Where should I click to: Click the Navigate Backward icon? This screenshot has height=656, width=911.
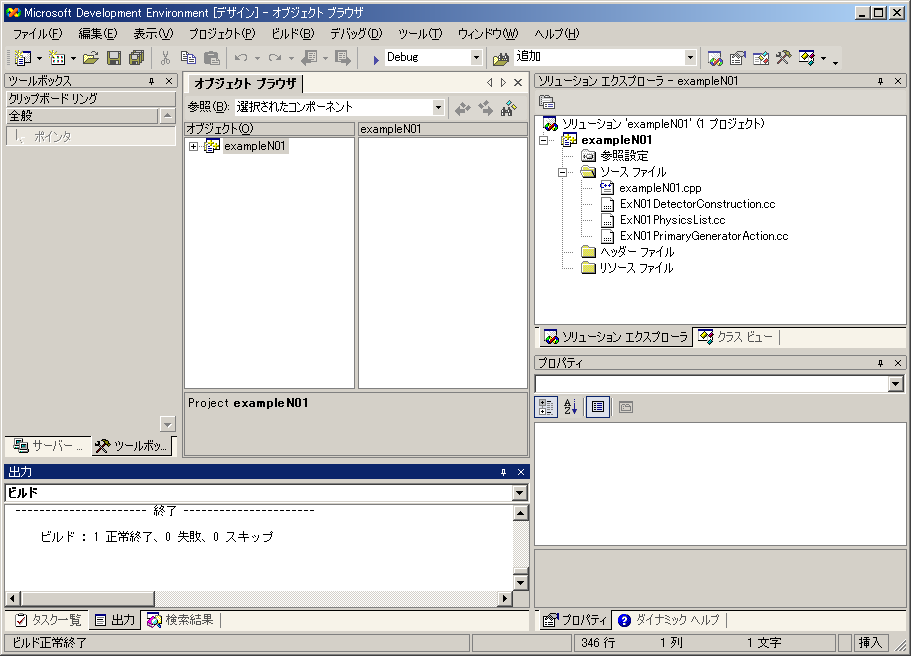309,58
